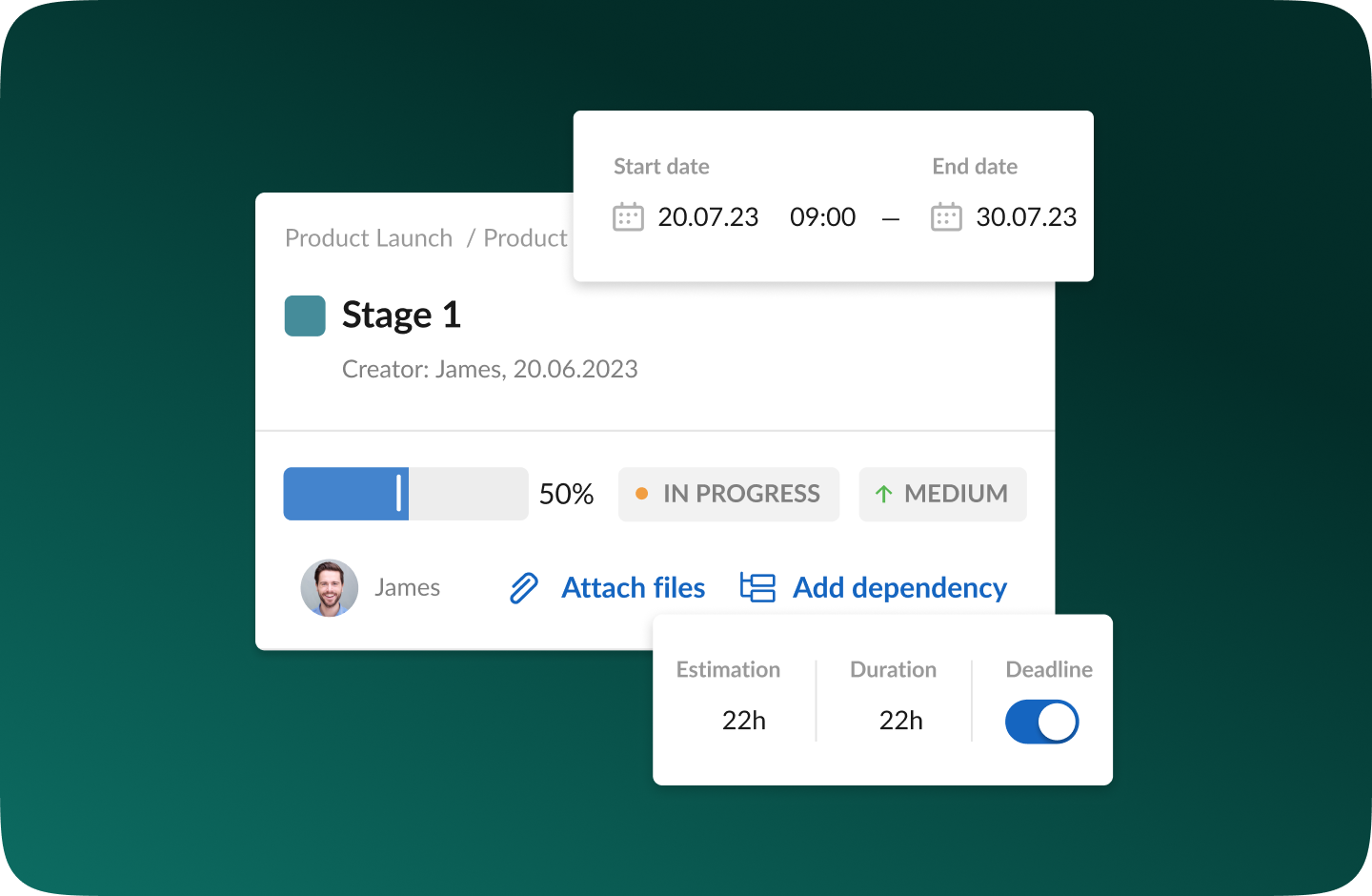Go to Product Launch breadcrumb
This screenshot has height=896, width=1372.
pos(369,238)
